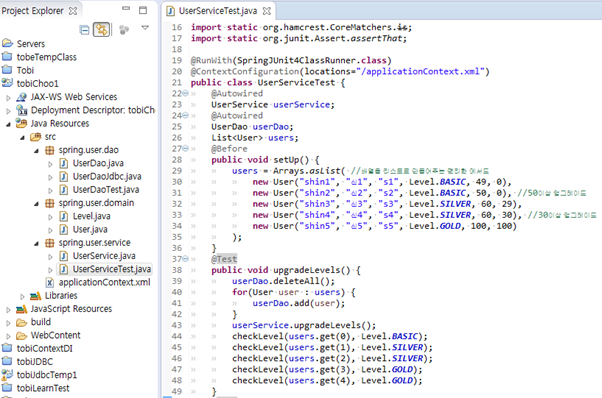Click UserDaoJdbc.java file icon

pos(64,177)
